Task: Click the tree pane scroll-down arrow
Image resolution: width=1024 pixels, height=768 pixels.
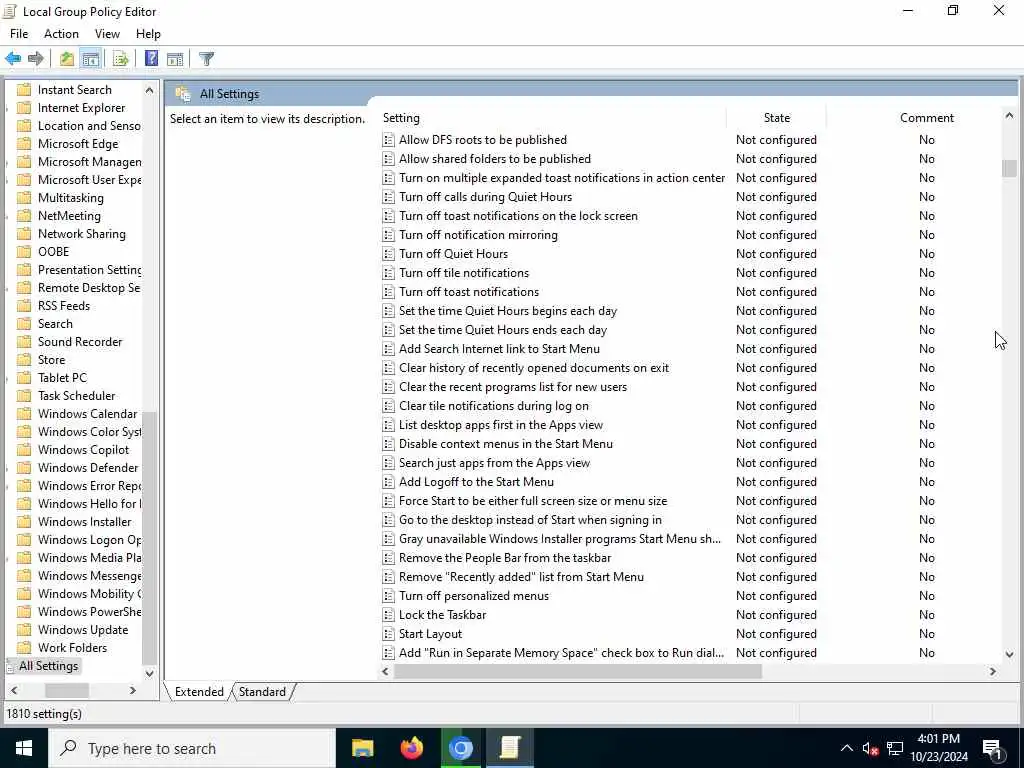Action: (x=150, y=673)
